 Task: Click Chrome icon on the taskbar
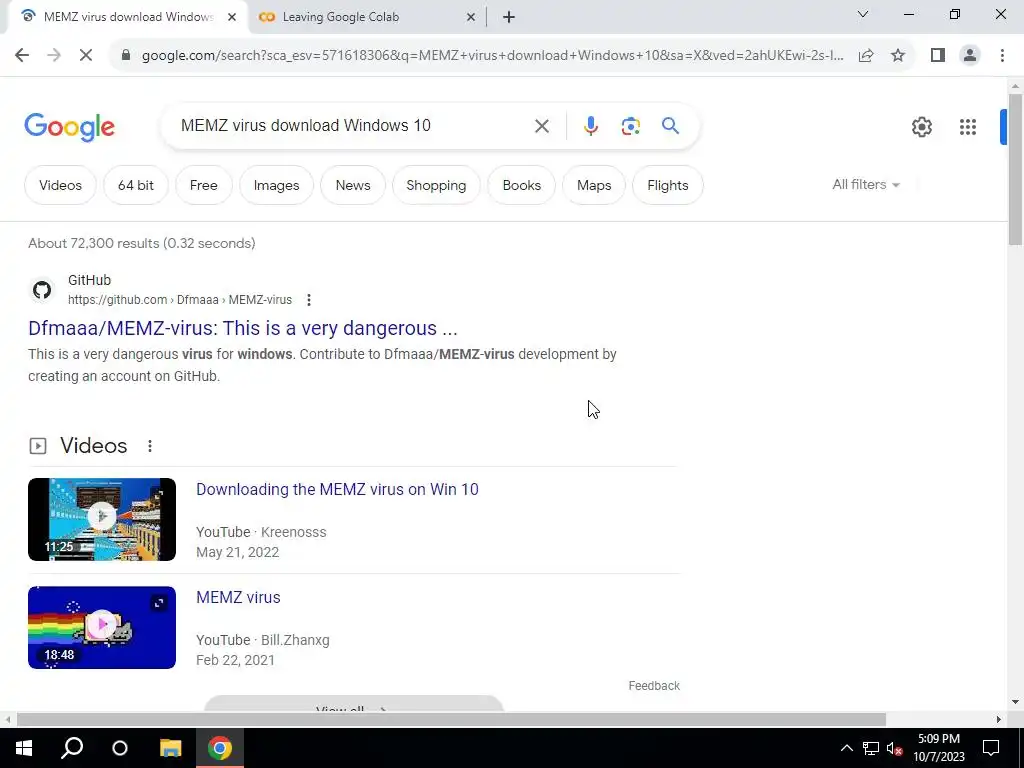[x=220, y=748]
